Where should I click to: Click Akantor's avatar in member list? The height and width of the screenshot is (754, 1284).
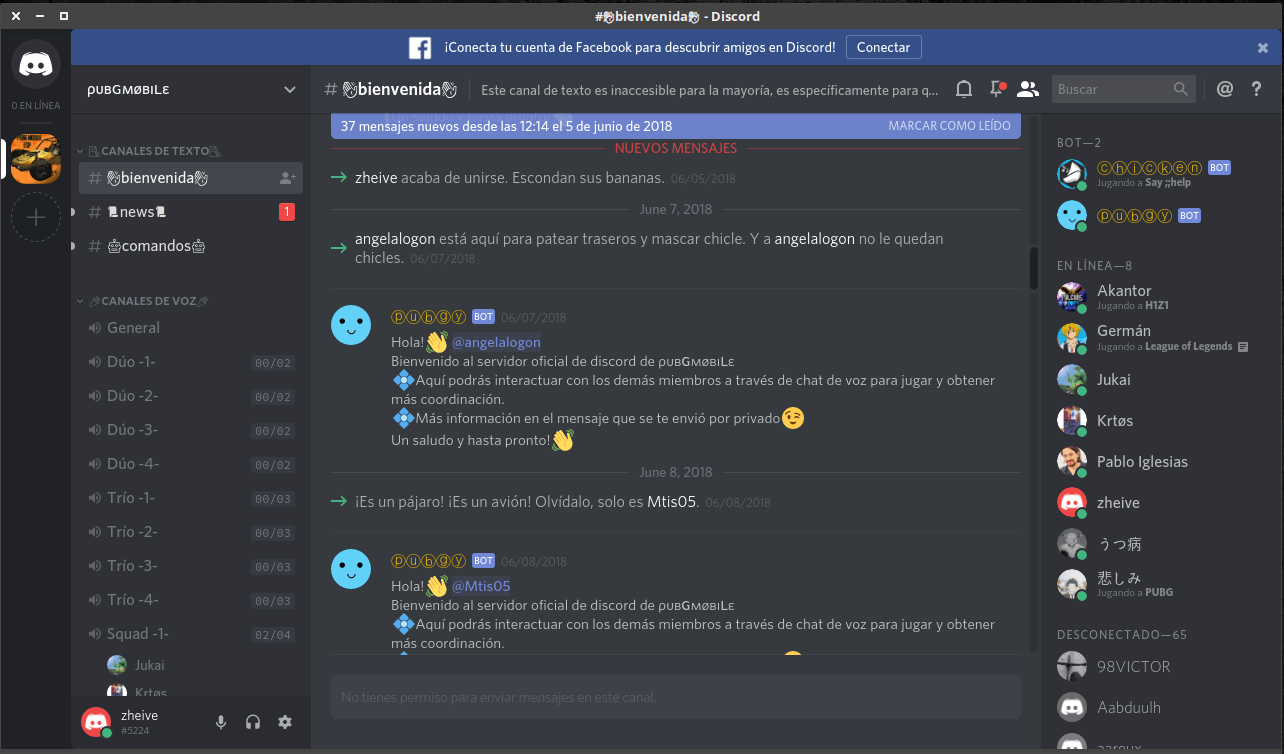coord(1072,297)
